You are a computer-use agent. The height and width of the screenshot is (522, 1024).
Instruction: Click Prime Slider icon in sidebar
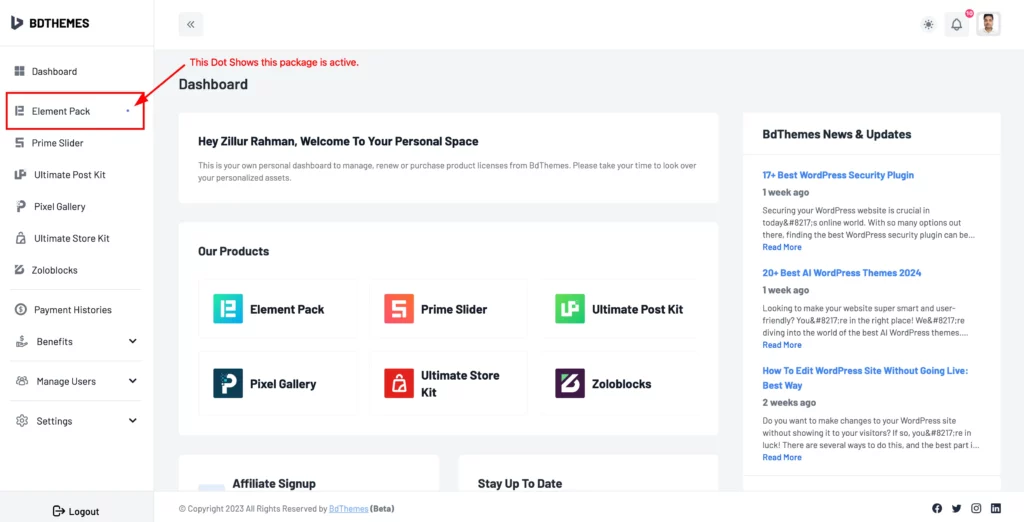pos(20,143)
